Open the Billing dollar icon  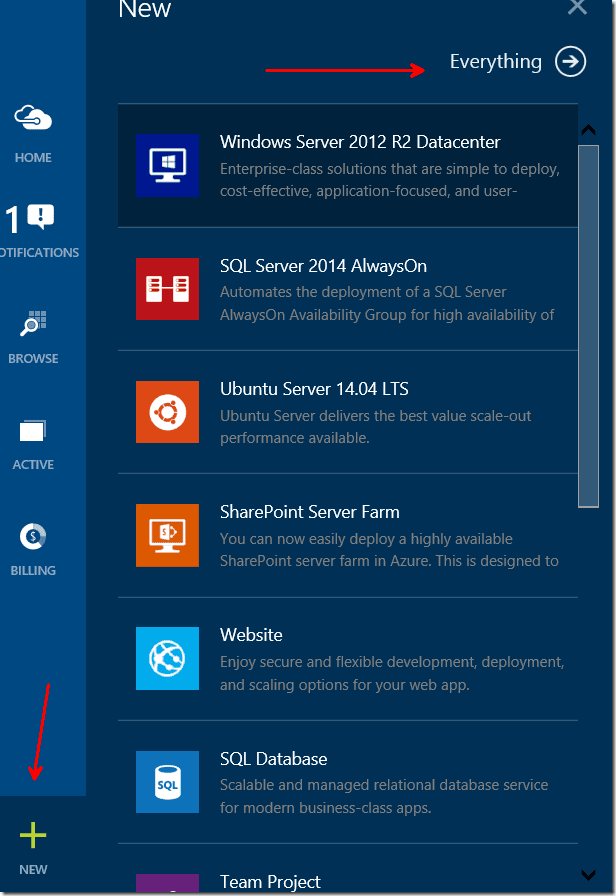pyautogui.click(x=33, y=536)
